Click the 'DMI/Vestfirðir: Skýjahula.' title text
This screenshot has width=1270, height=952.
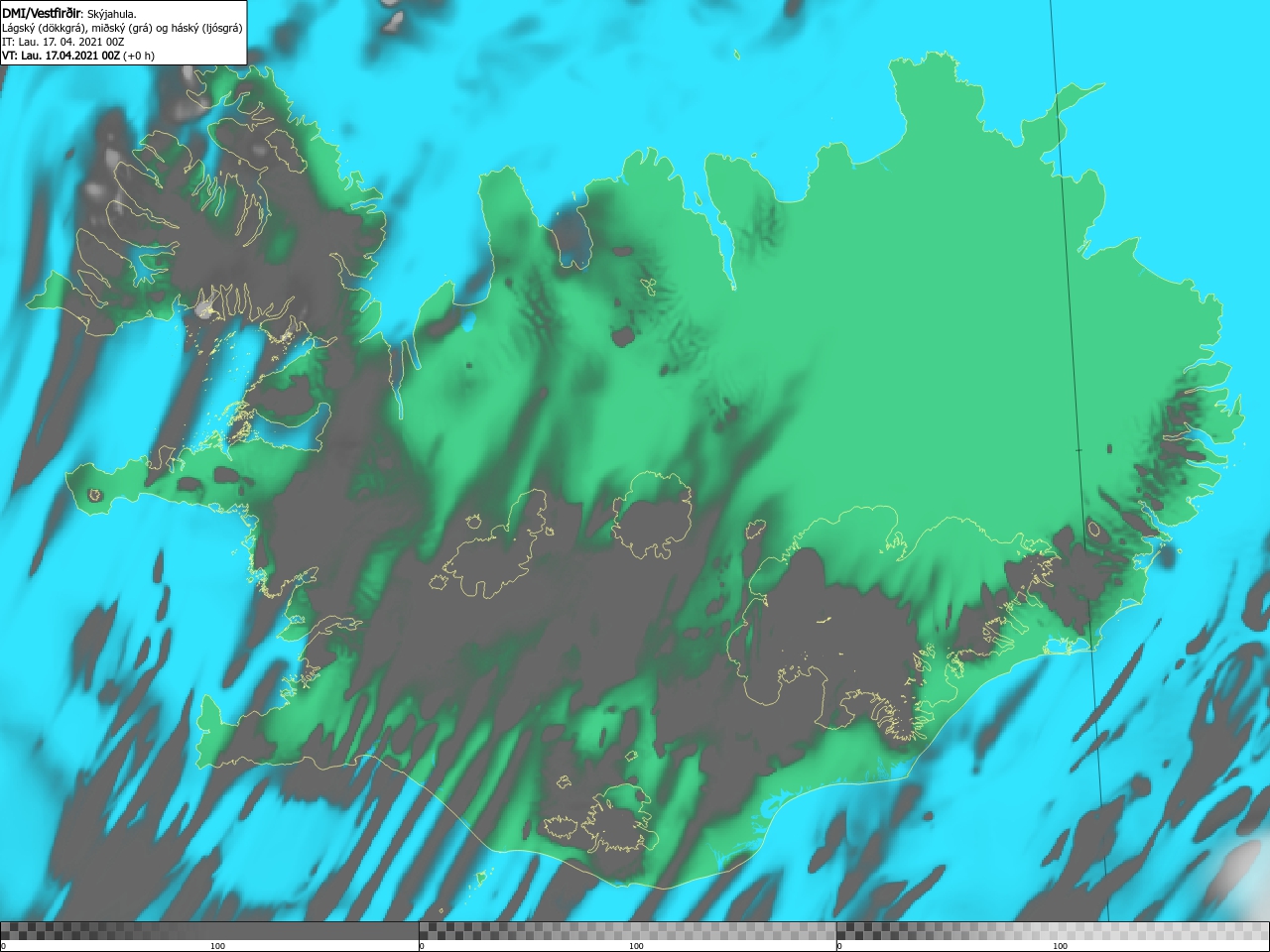[x=69, y=14]
